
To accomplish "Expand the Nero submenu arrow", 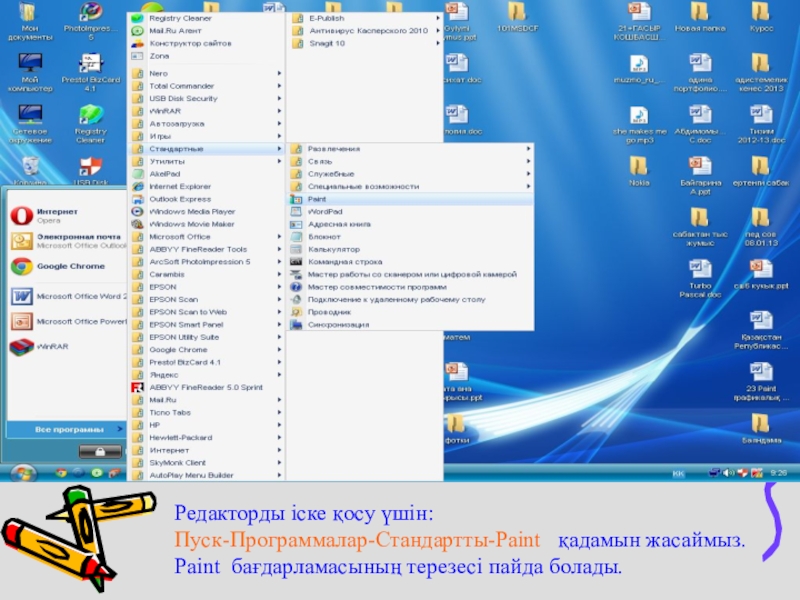I will (279, 73).
